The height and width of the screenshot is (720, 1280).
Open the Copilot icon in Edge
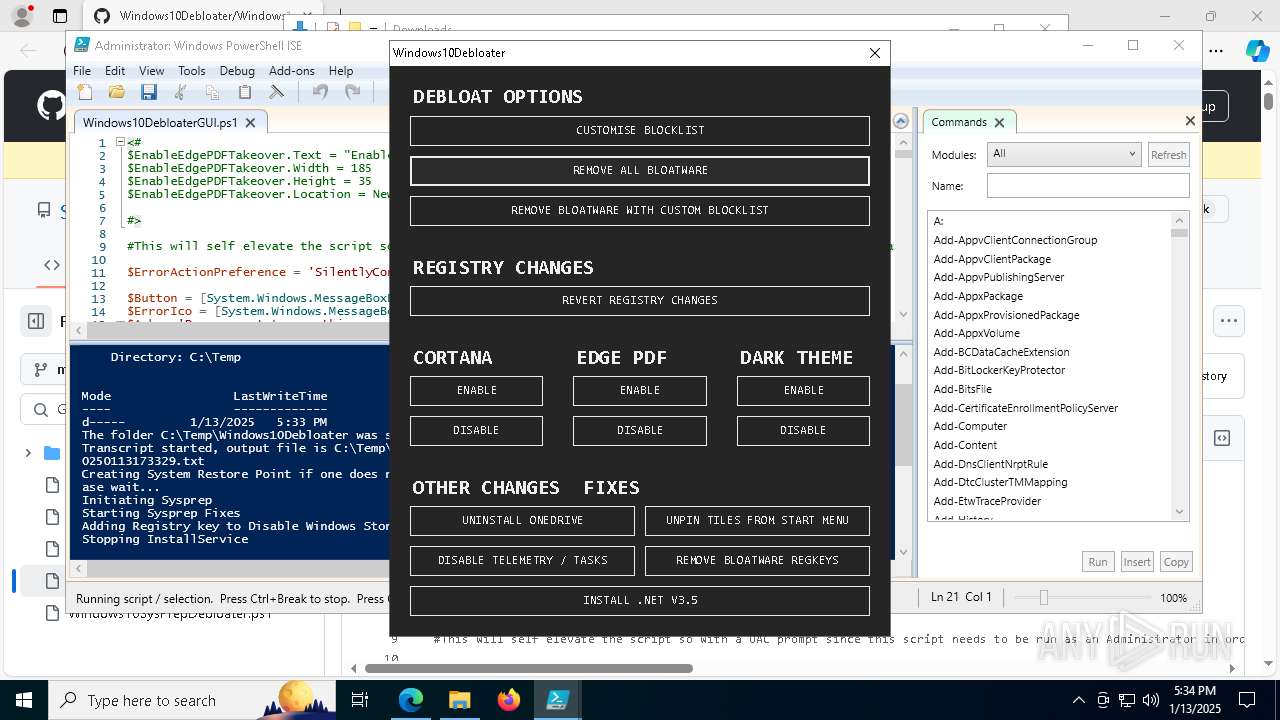click(1257, 51)
